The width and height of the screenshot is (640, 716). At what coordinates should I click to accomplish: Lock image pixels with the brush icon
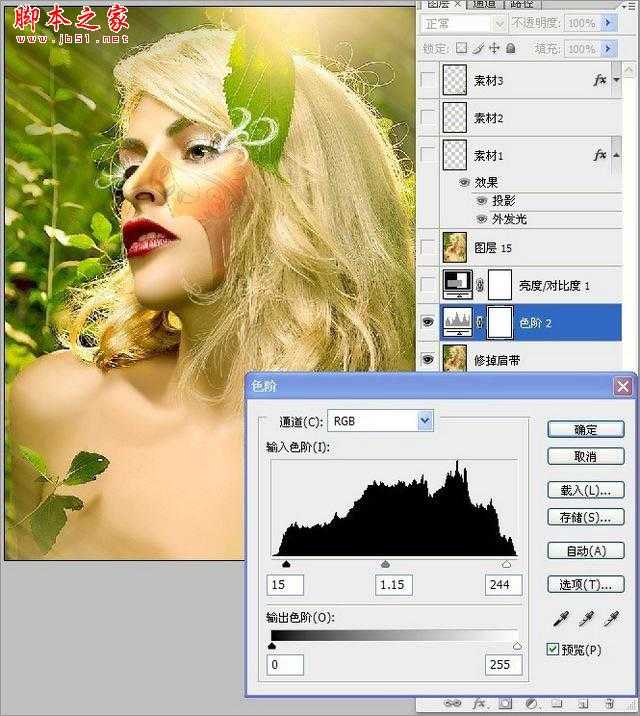click(x=478, y=48)
